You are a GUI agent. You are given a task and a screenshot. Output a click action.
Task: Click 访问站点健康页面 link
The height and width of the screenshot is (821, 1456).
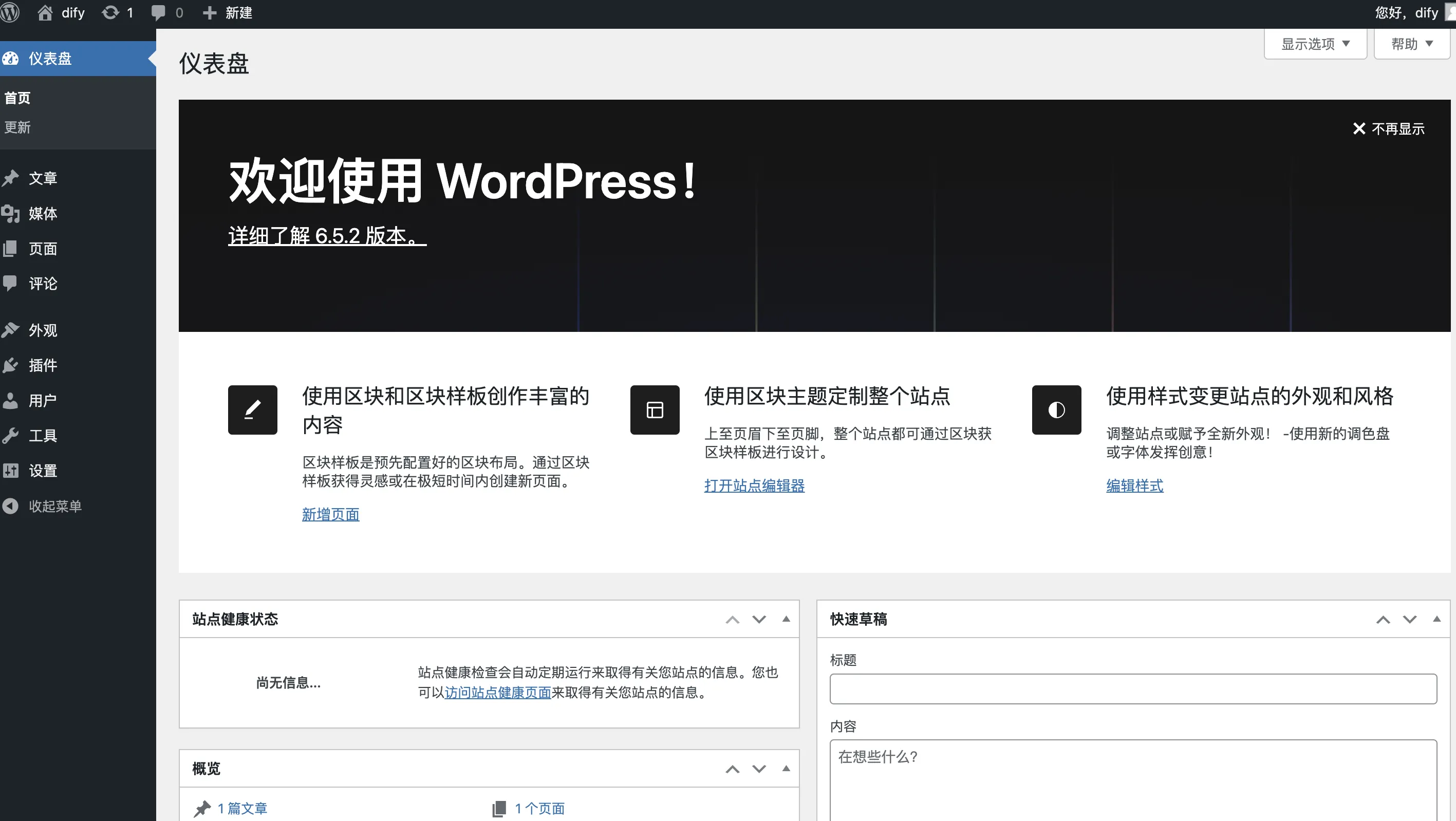tap(497, 692)
